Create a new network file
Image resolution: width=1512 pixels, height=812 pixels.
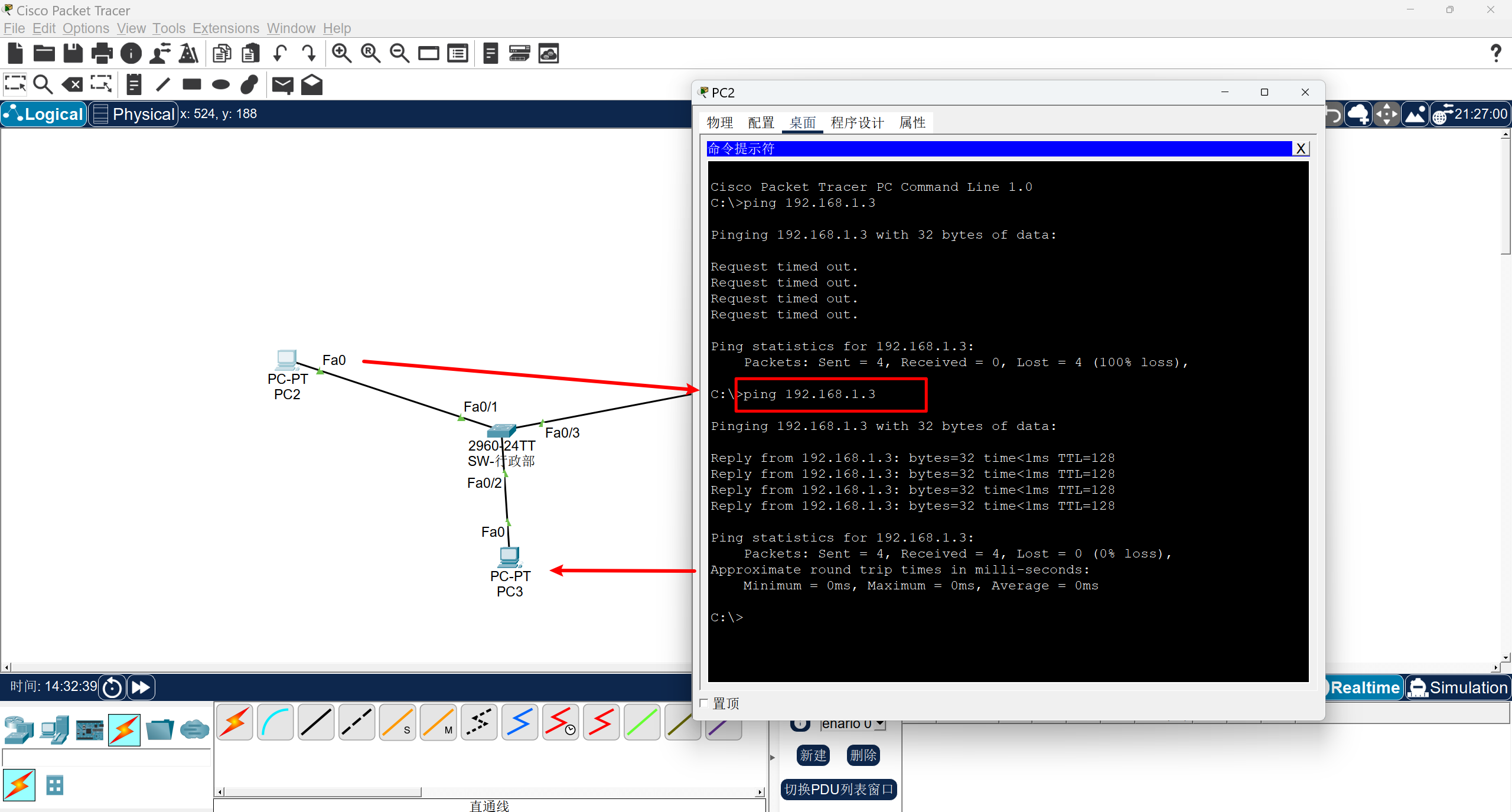pyautogui.click(x=15, y=54)
